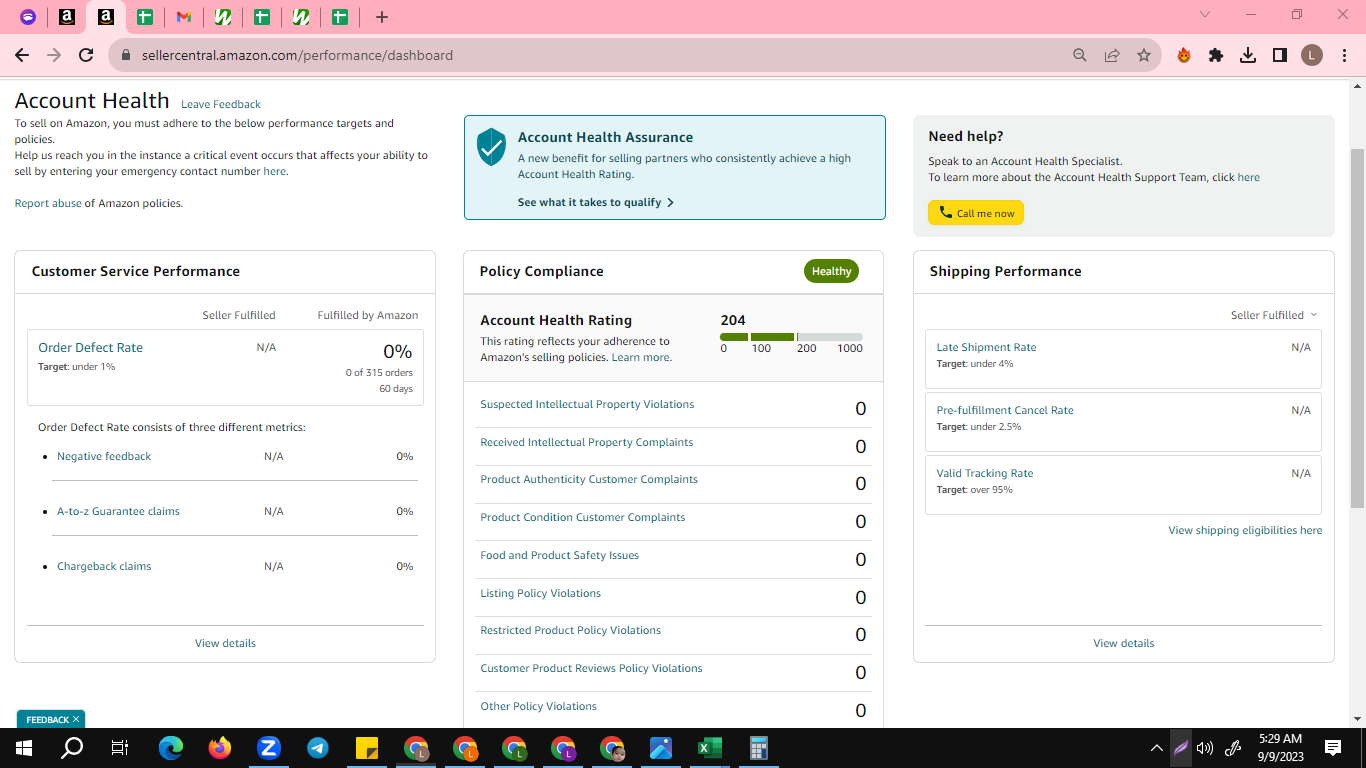The width and height of the screenshot is (1366, 768).
Task: Switch to the inactive Amazon tab
Action: [67, 17]
